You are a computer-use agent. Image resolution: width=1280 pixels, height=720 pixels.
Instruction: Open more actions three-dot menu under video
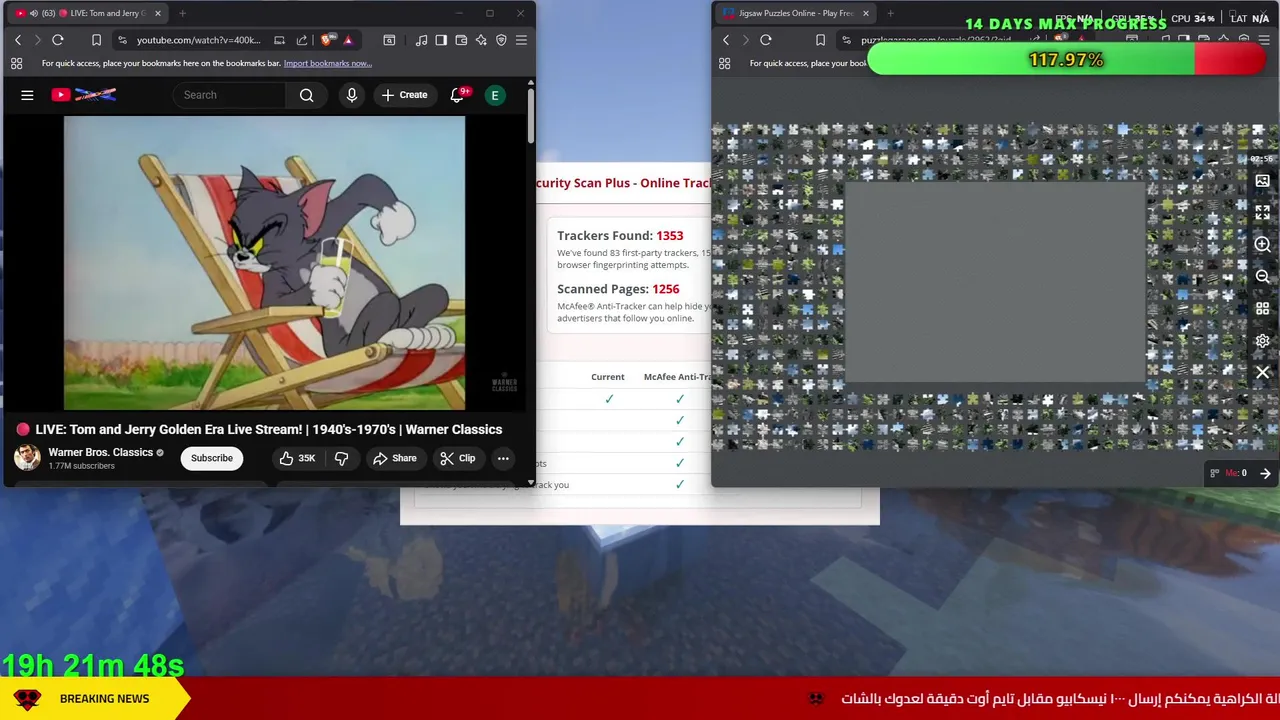[x=503, y=458]
